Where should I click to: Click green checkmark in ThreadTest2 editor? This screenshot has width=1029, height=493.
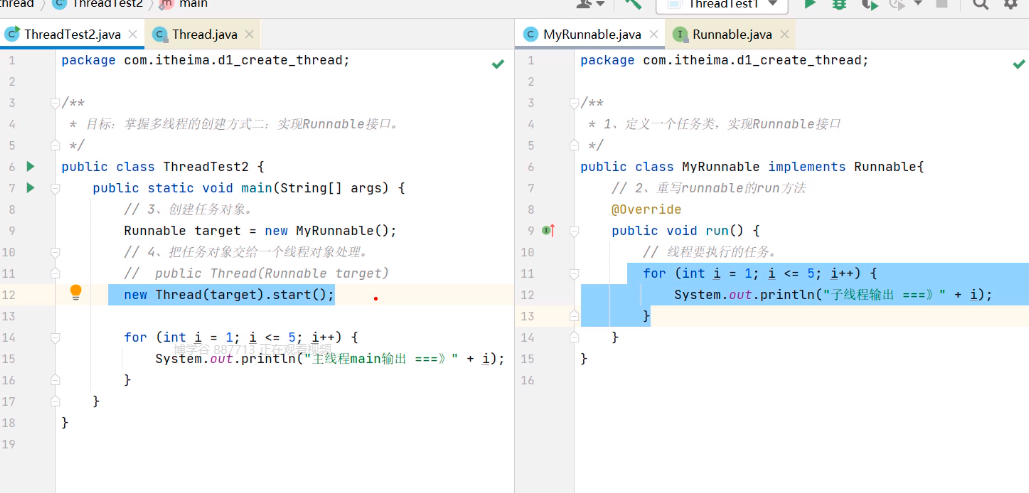point(498,64)
